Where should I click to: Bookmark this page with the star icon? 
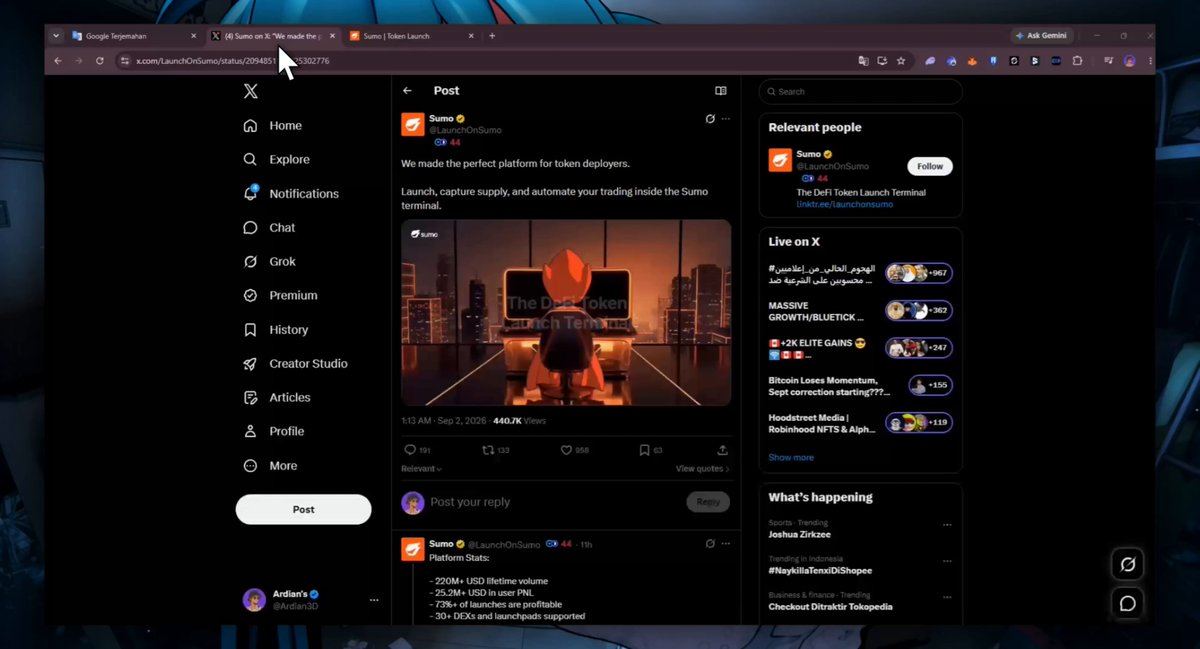[901, 61]
